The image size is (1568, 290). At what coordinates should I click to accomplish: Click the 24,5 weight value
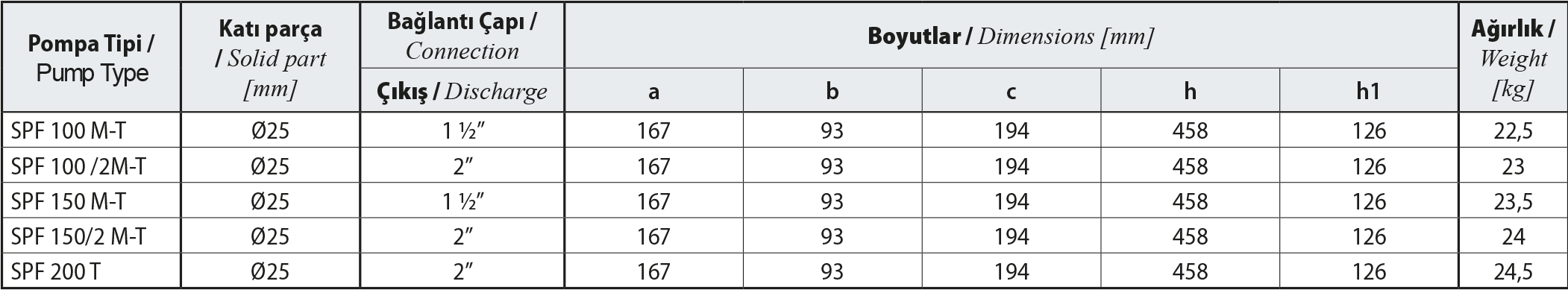click(1513, 272)
